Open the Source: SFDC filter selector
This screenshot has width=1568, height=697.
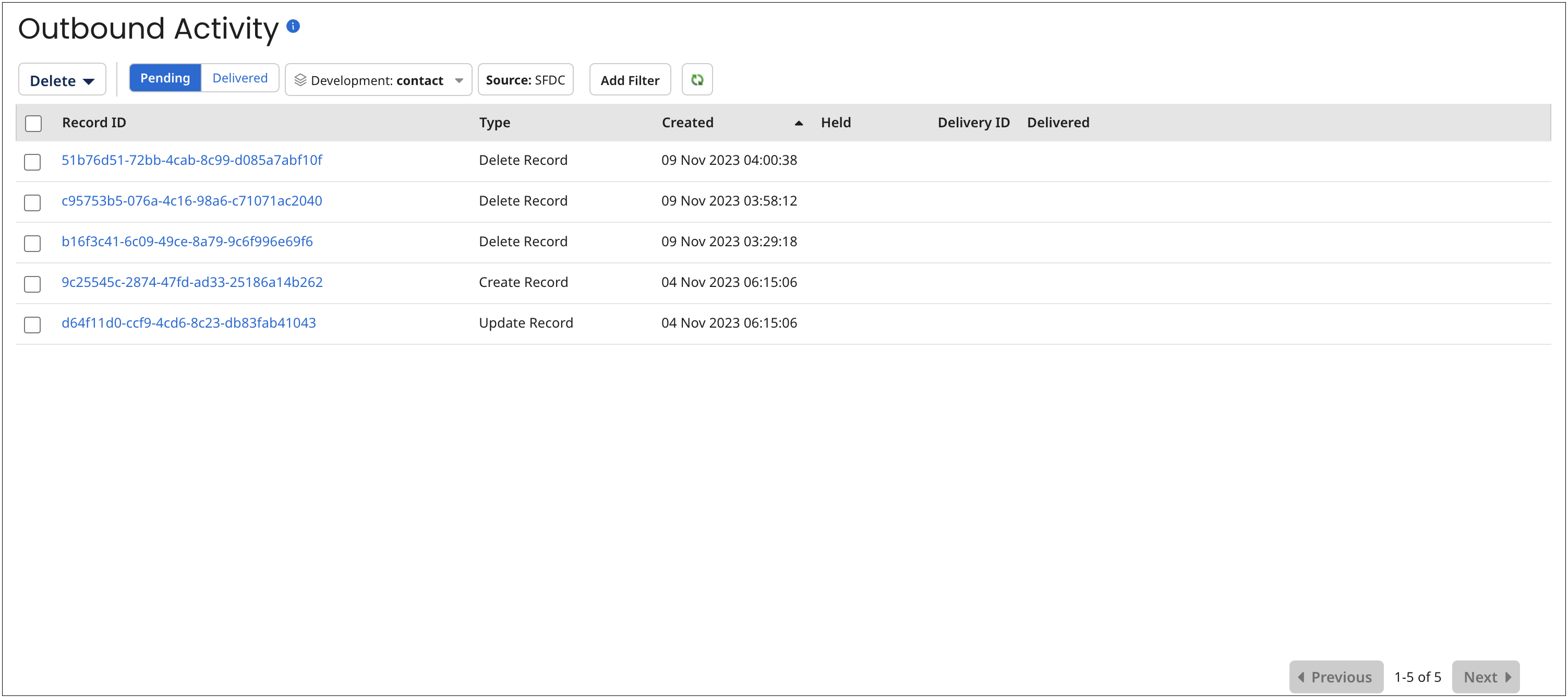pyautogui.click(x=525, y=79)
